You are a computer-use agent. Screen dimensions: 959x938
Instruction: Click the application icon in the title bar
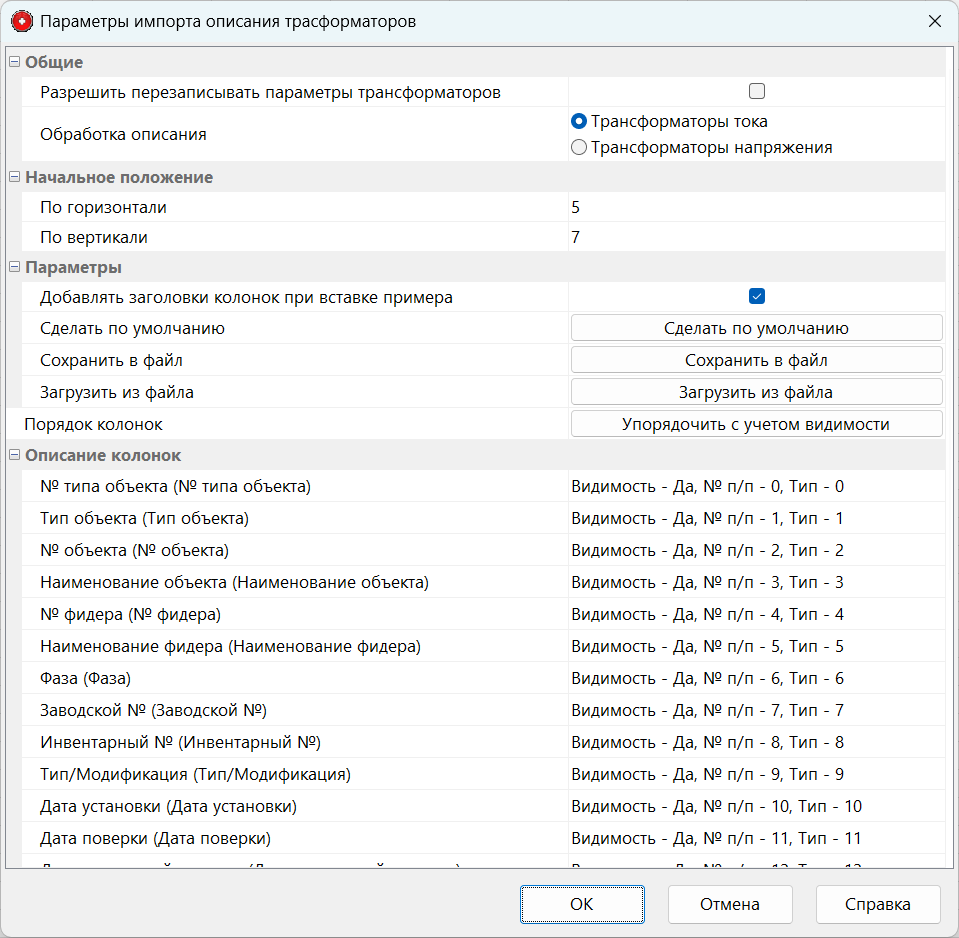pos(21,20)
